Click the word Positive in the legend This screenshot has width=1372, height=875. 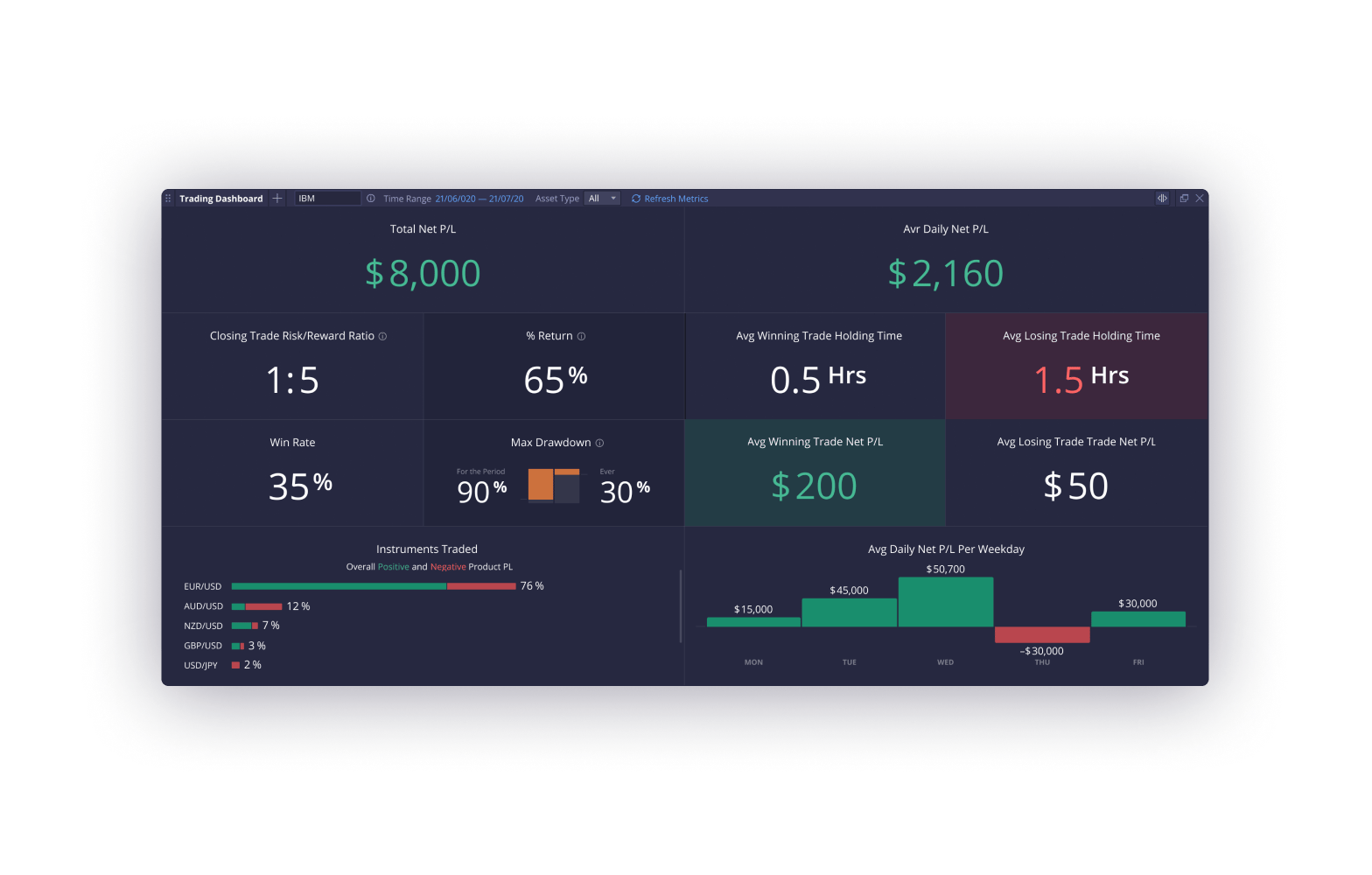pyautogui.click(x=394, y=567)
